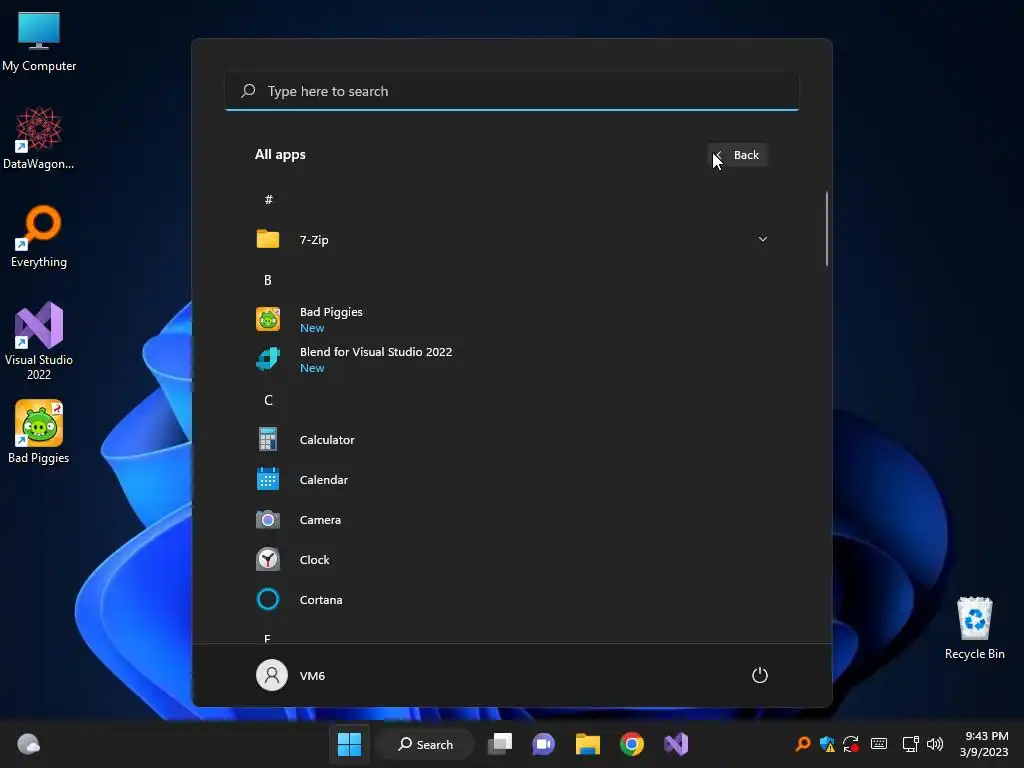Click the All apps list scrollbar
1024x768 pixels.
pyautogui.click(x=827, y=229)
